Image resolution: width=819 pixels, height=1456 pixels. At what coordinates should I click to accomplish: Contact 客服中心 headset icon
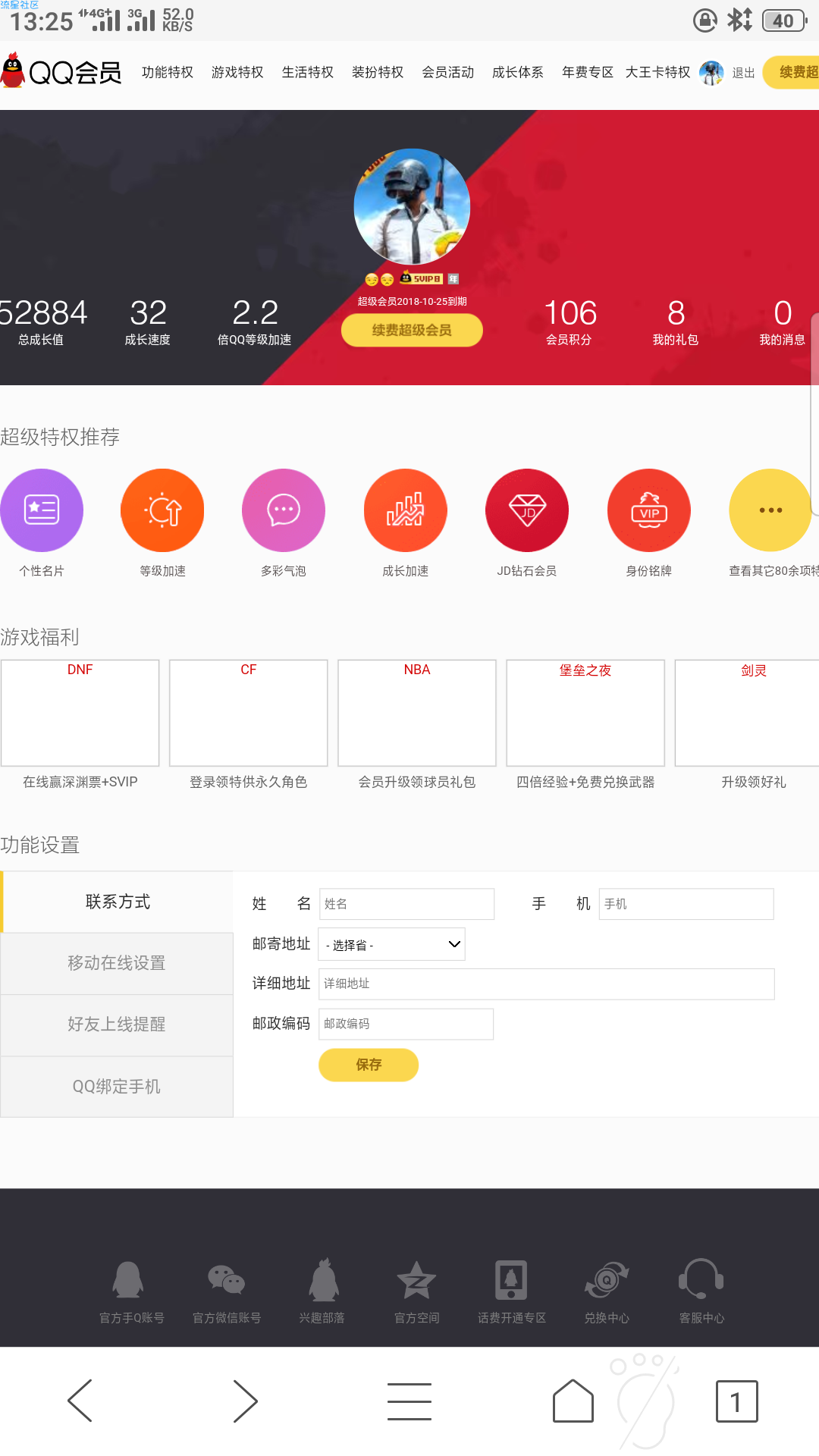(x=701, y=1280)
